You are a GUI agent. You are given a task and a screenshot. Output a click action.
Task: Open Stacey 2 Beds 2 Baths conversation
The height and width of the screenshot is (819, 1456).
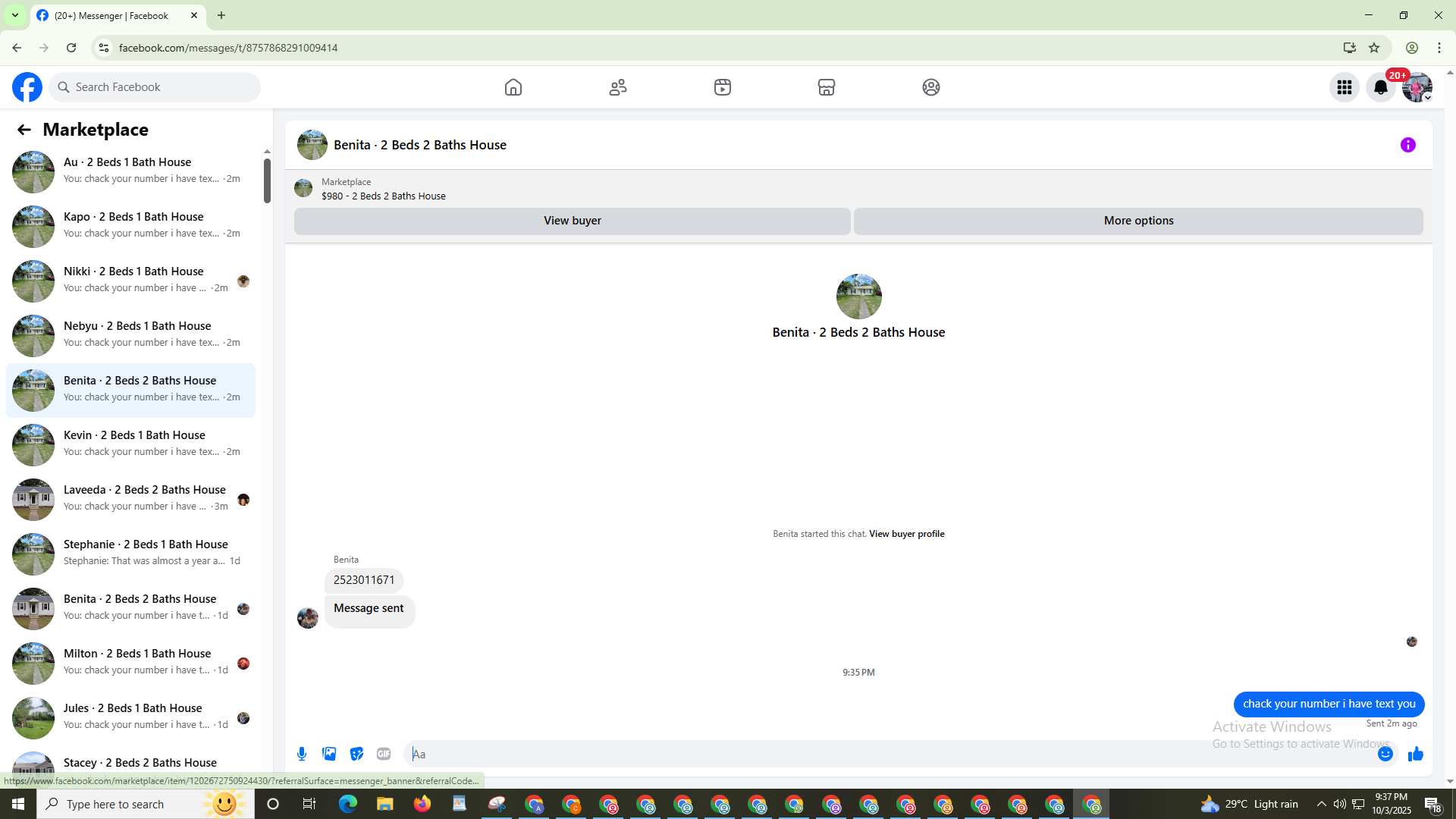[x=131, y=763]
